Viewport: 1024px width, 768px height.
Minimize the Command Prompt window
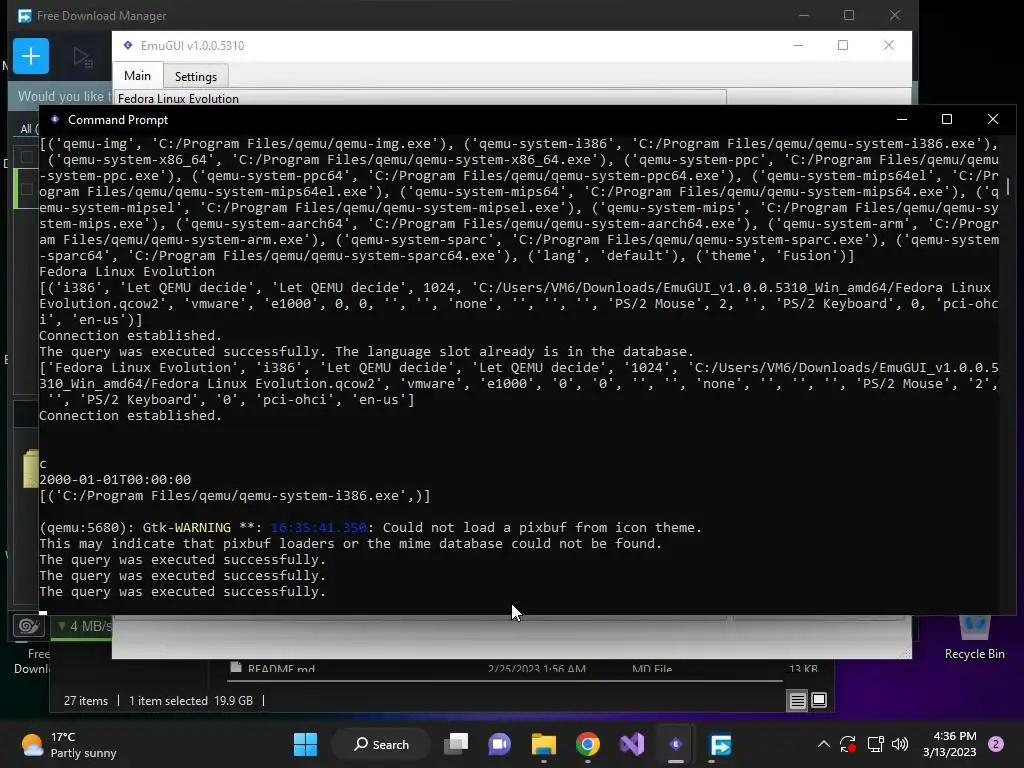pyautogui.click(x=902, y=119)
